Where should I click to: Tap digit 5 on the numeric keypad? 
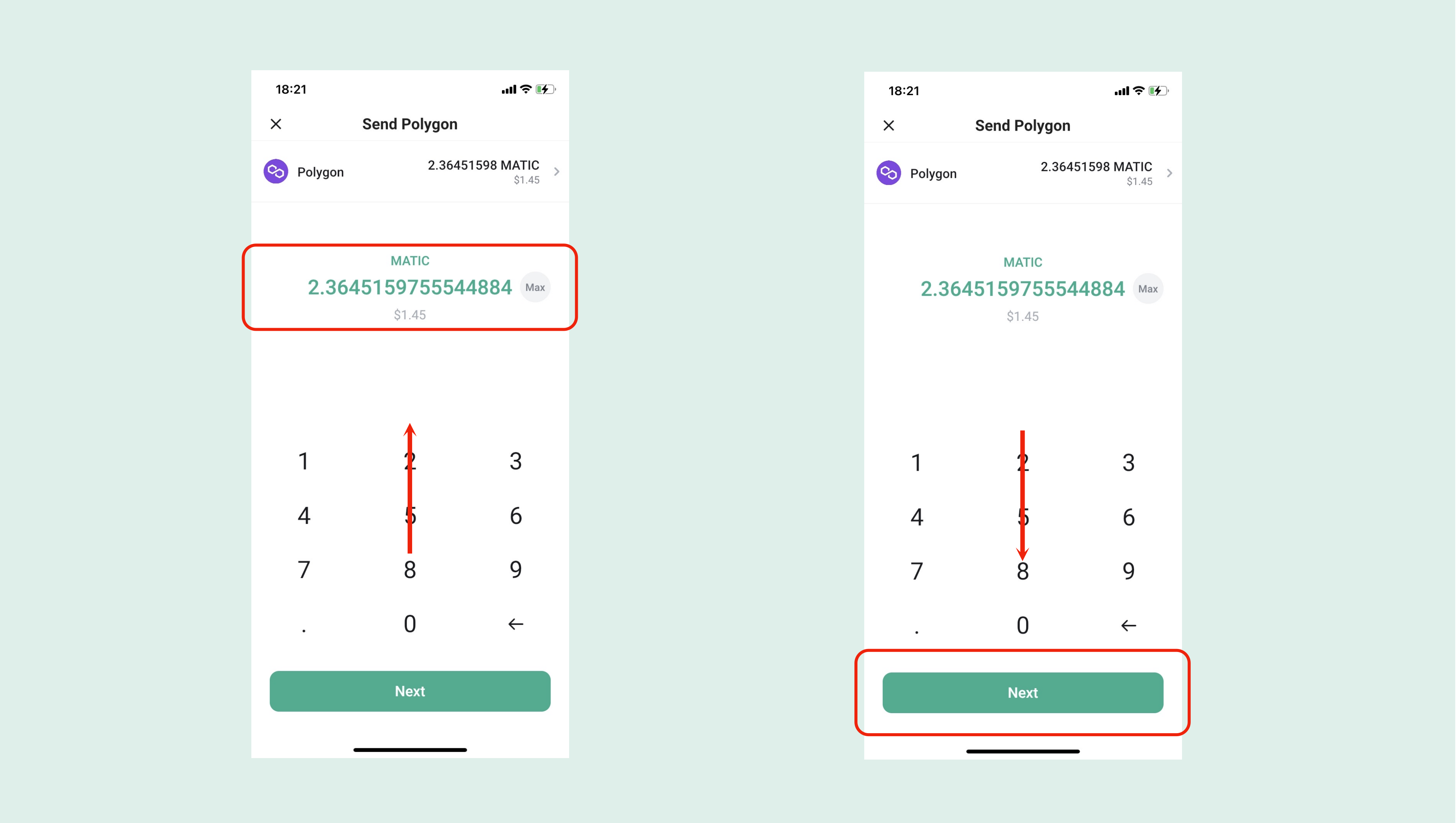(409, 515)
